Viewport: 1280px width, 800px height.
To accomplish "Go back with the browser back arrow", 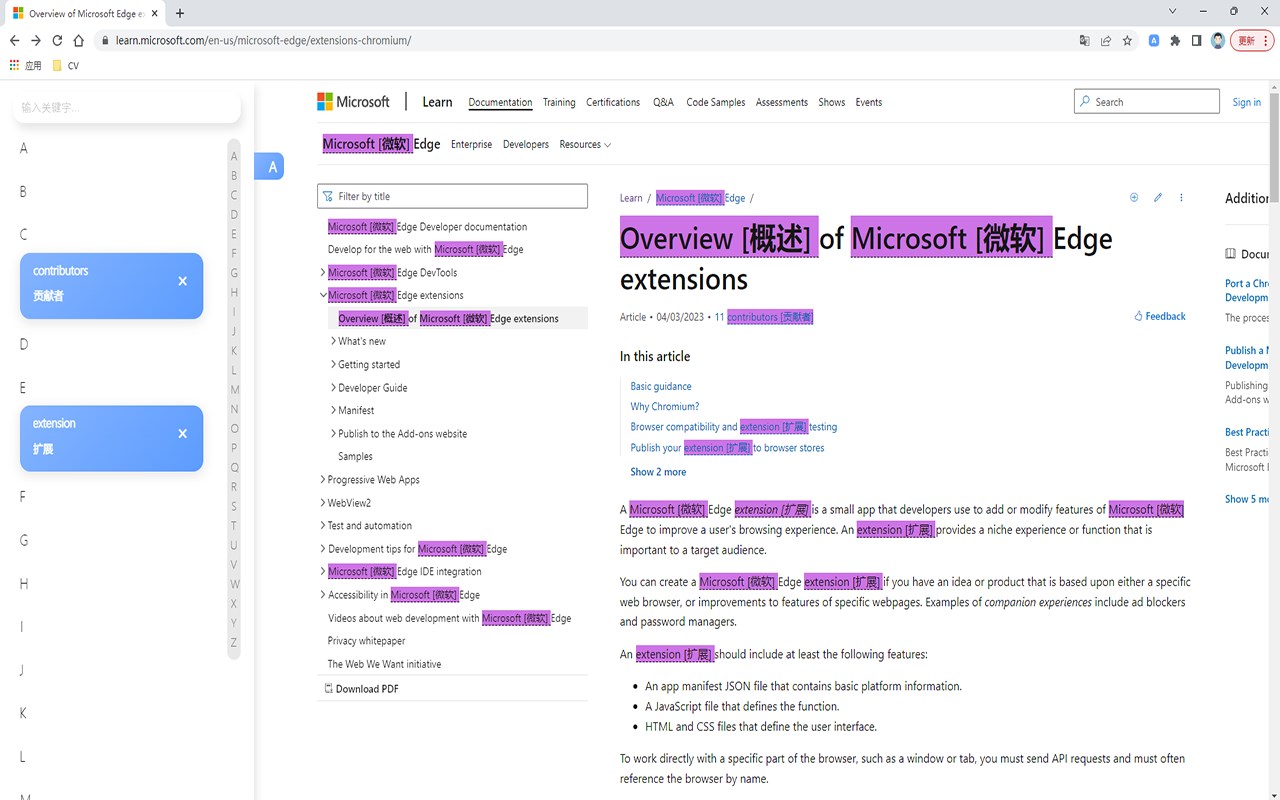I will [14, 41].
